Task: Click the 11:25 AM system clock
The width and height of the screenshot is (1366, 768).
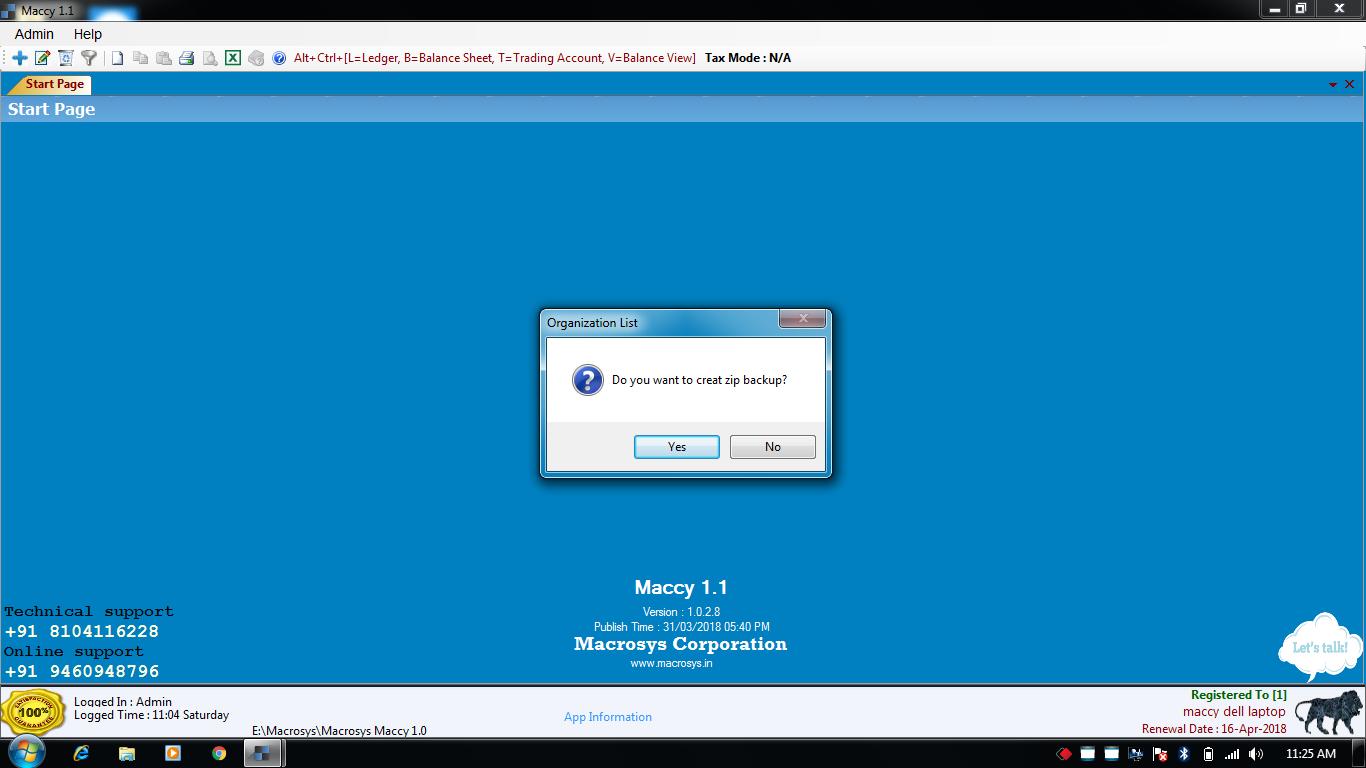Action: 1310,754
